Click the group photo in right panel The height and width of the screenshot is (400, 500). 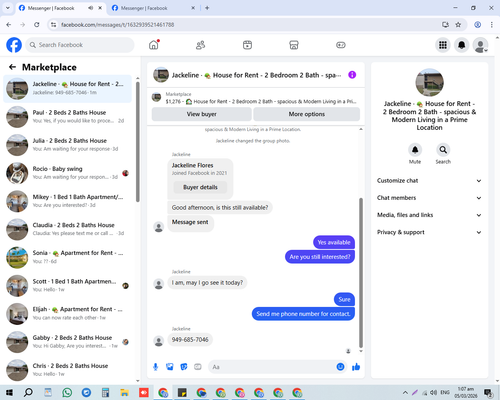[429, 82]
